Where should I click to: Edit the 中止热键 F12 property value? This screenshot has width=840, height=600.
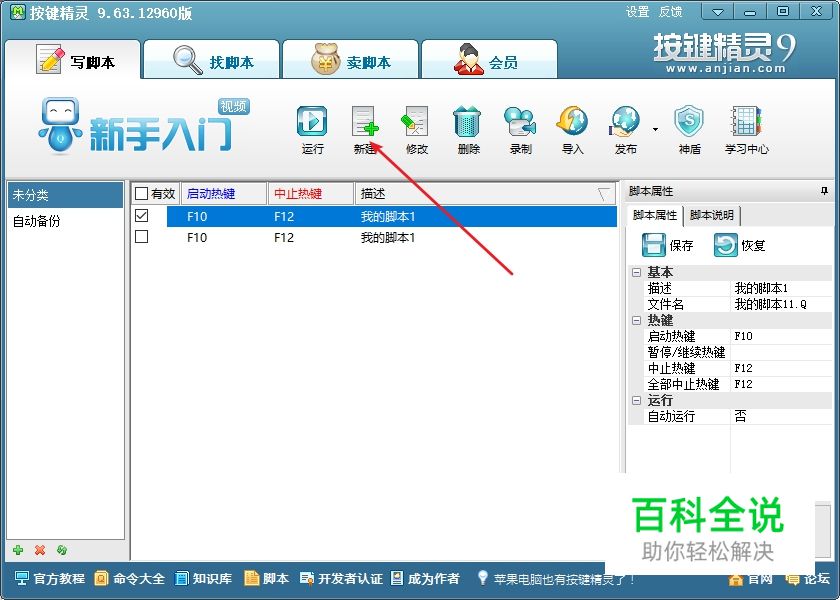point(781,368)
